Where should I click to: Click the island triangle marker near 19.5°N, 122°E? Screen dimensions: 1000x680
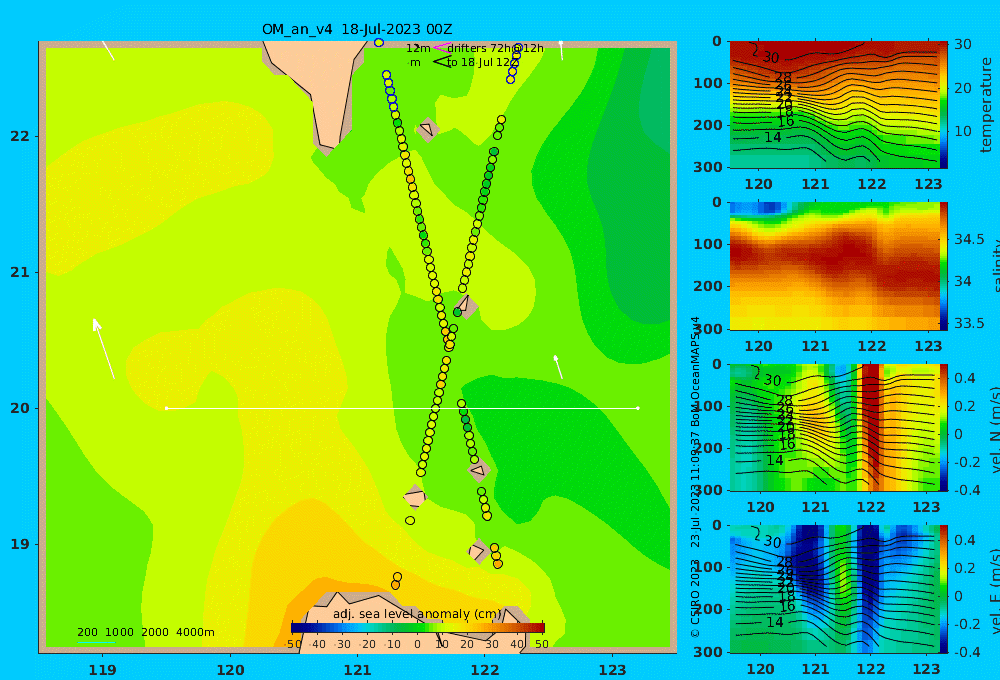478,471
